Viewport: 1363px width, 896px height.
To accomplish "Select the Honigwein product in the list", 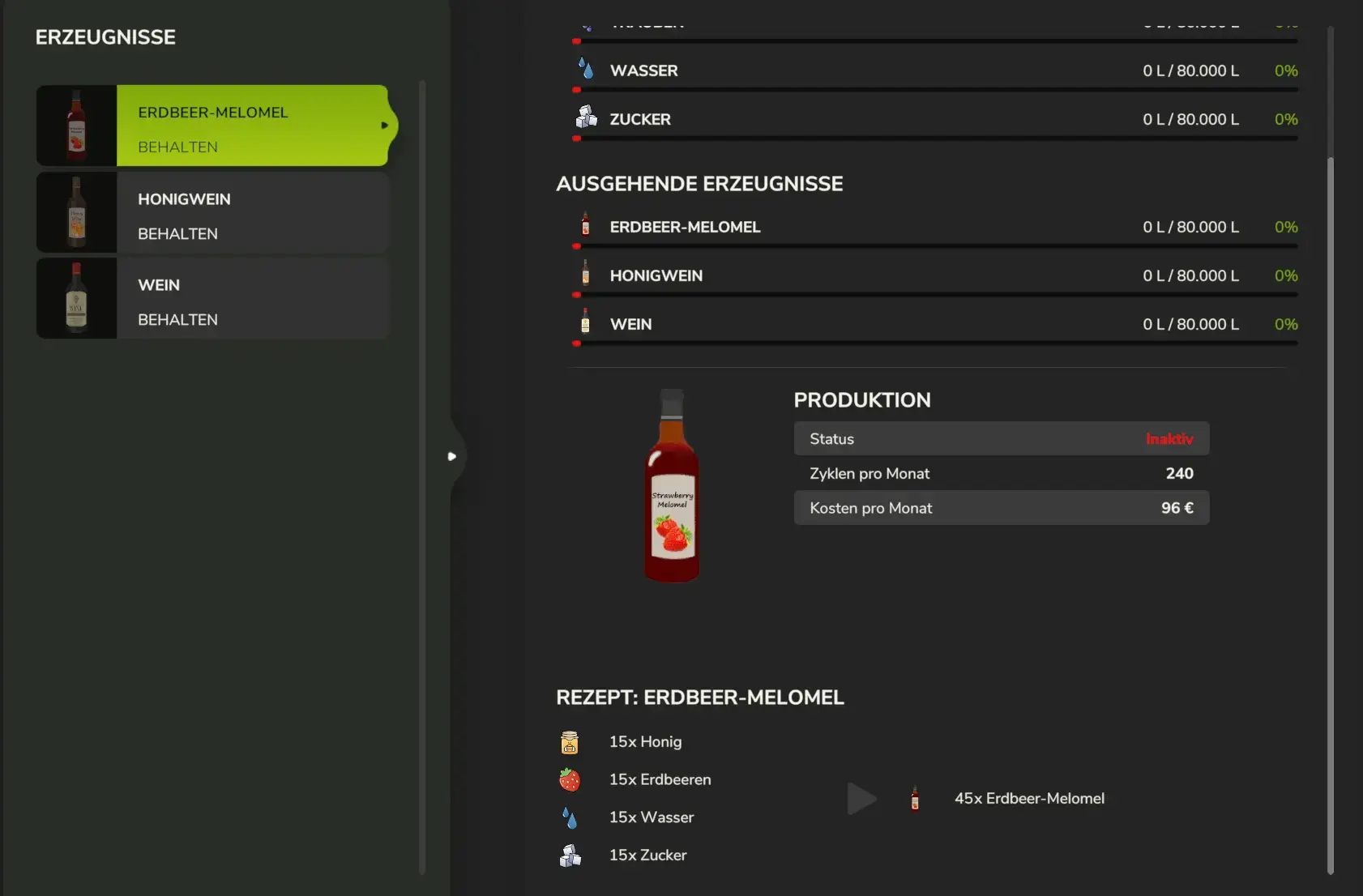I will [x=184, y=199].
